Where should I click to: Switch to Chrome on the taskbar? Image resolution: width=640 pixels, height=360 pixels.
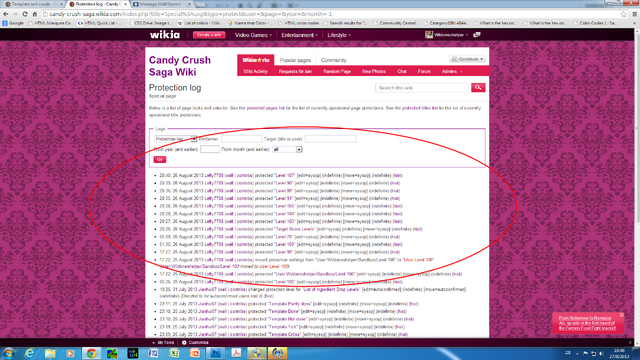[x=91, y=353]
